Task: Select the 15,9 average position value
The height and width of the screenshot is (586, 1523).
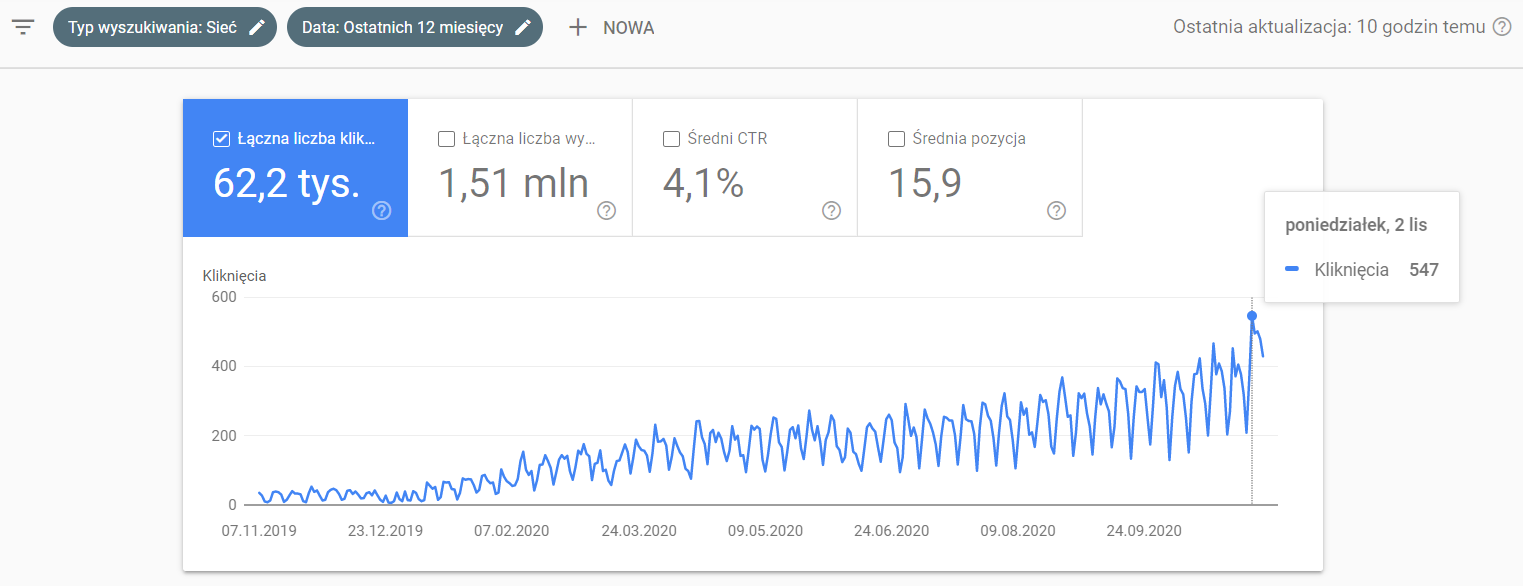Action: (x=925, y=184)
